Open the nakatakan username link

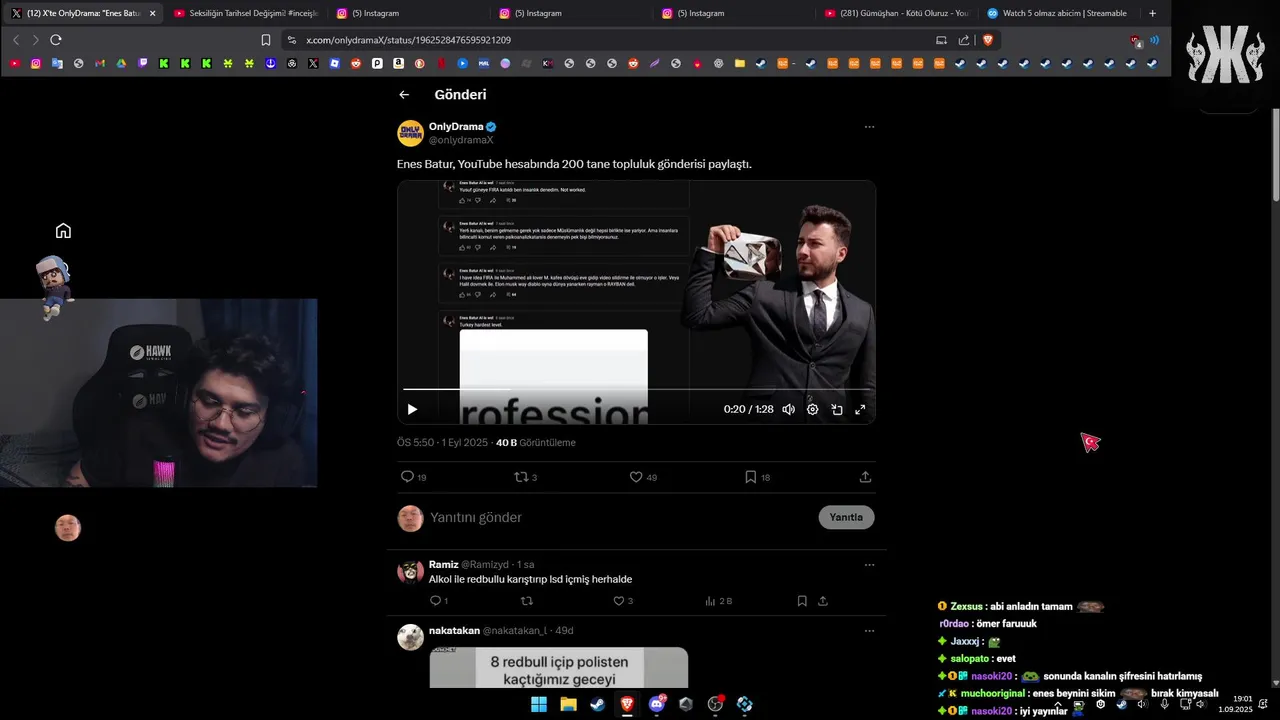click(454, 631)
